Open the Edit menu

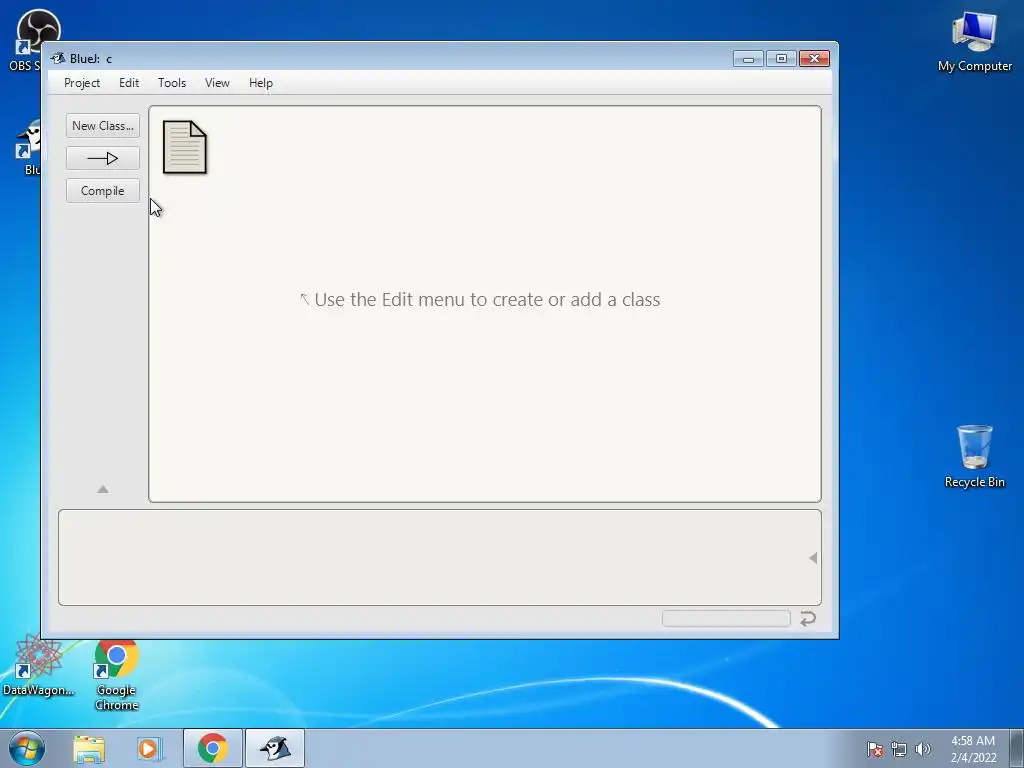[129, 83]
